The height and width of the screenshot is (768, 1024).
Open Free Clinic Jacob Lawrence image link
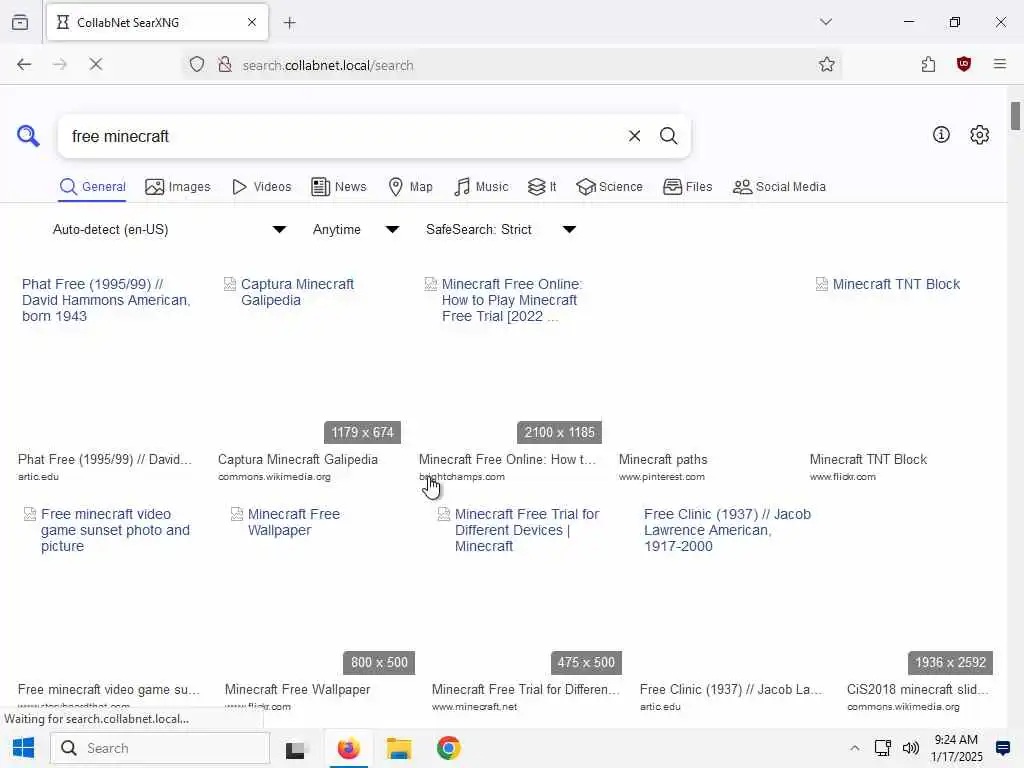point(727,530)
